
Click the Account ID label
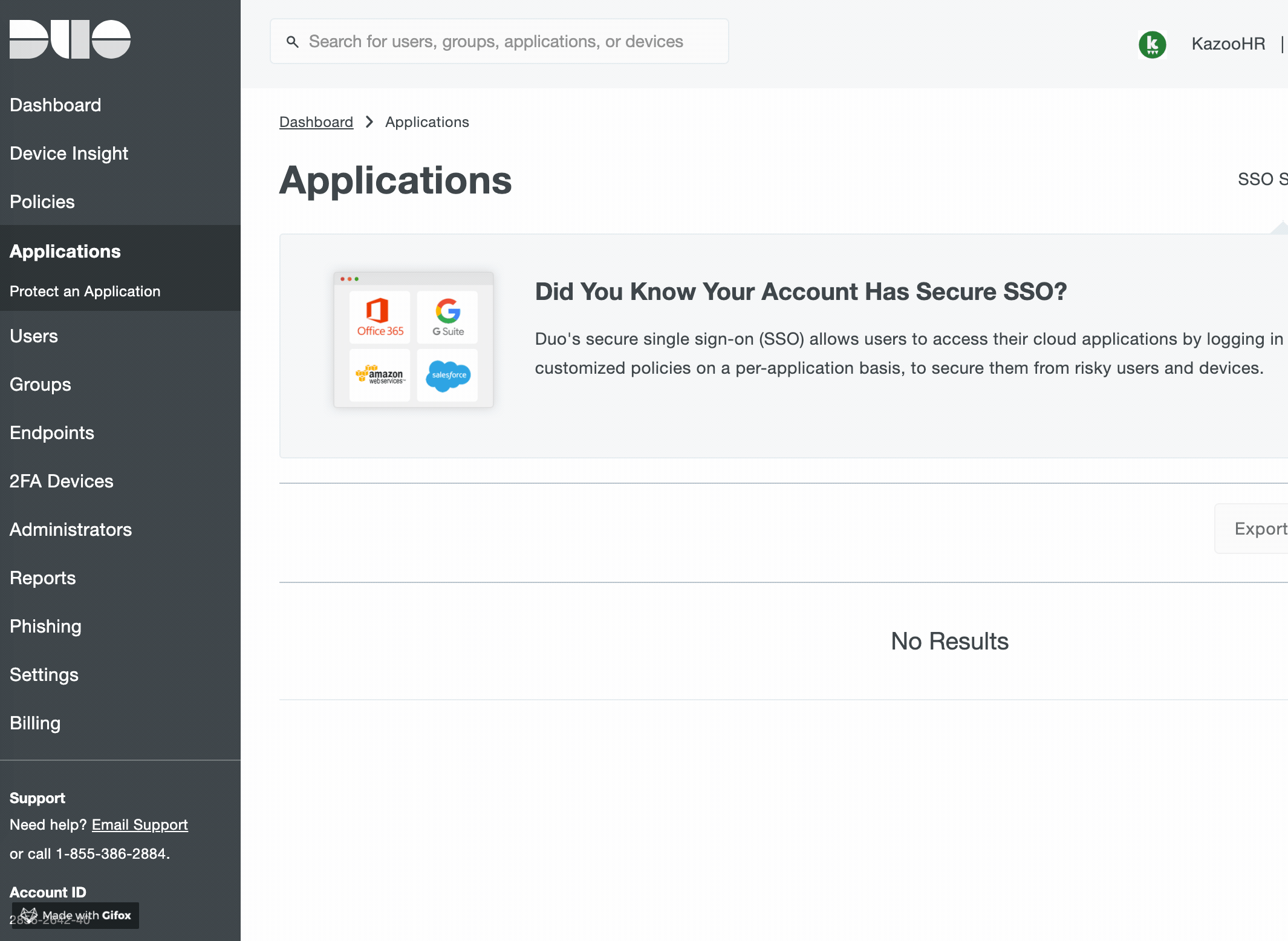click(48, 893)
